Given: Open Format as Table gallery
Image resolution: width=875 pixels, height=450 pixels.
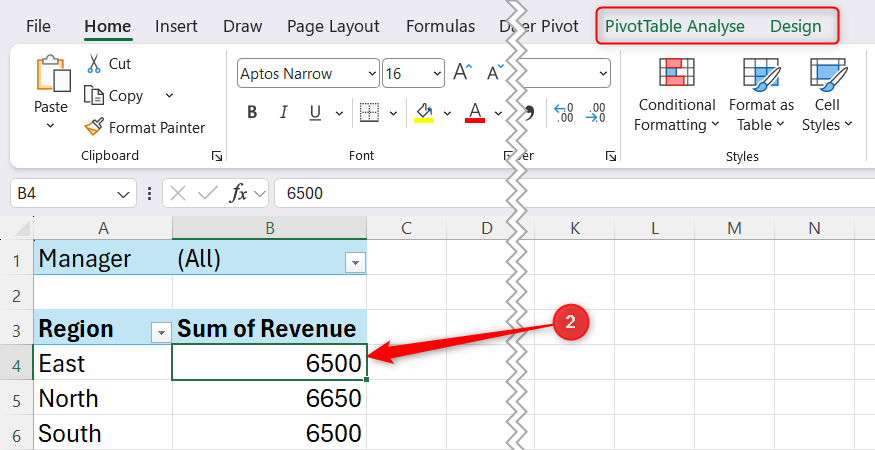Looking at the screenshot, I should click(761, 95).
